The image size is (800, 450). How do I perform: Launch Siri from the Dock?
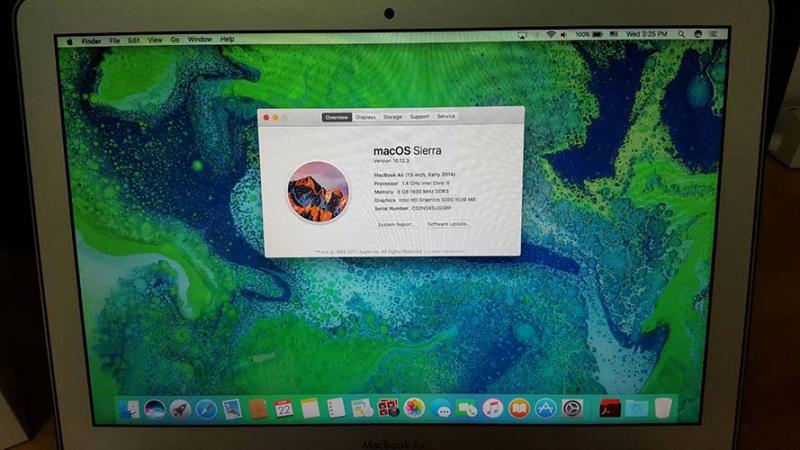click(x=155, y=409)
